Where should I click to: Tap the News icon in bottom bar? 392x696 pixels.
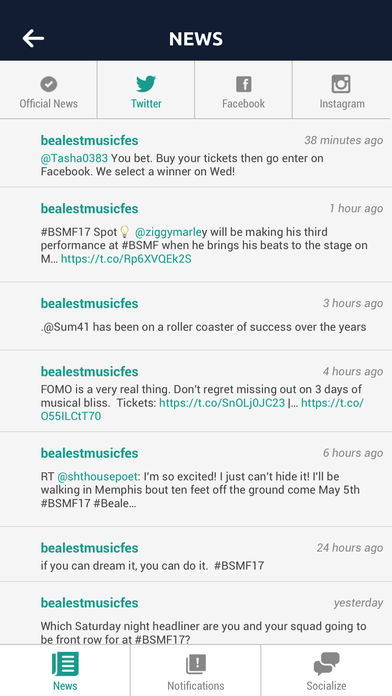pos(65,664)
